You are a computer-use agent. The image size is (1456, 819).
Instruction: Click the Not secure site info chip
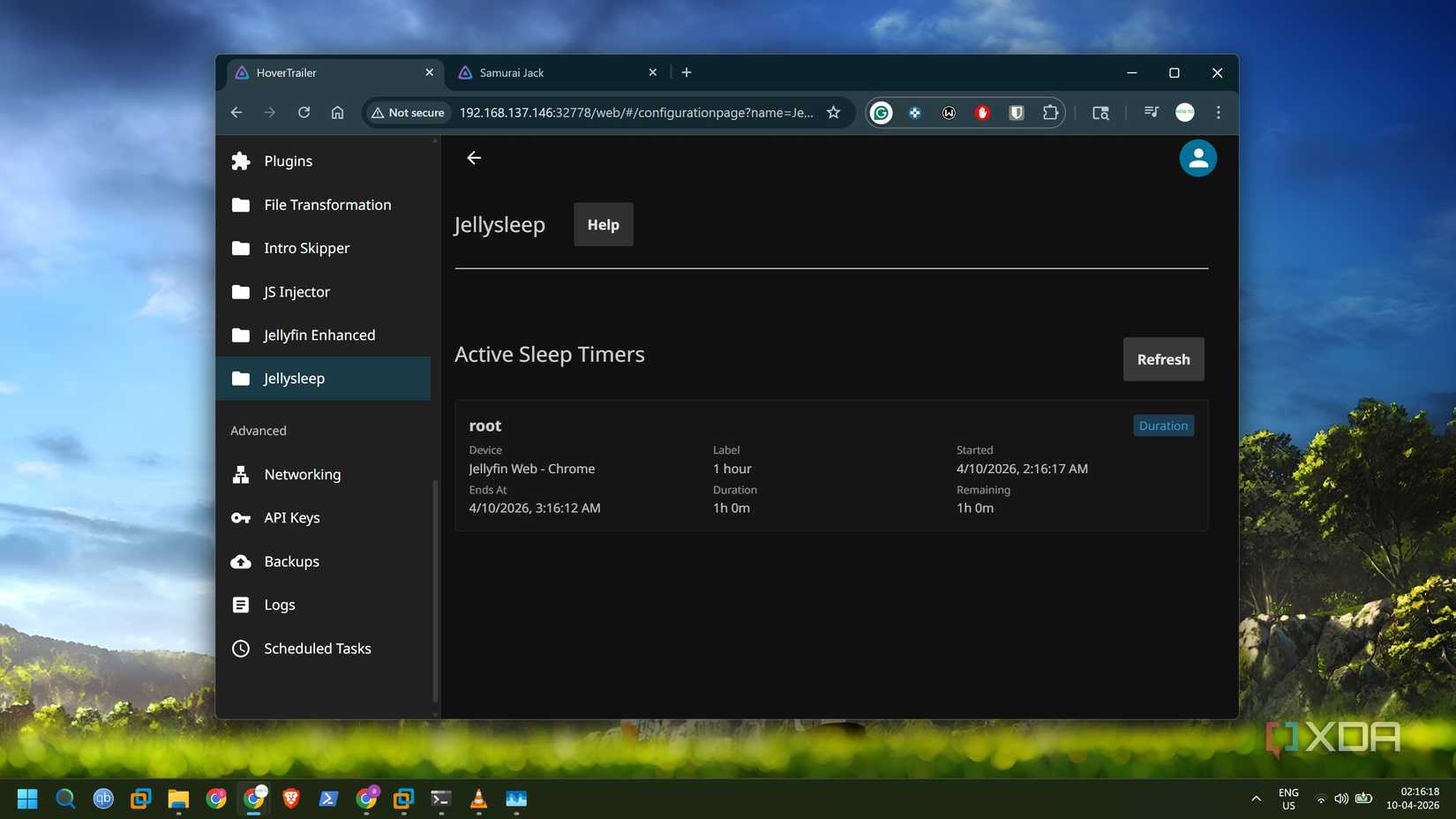pos(408,112)
